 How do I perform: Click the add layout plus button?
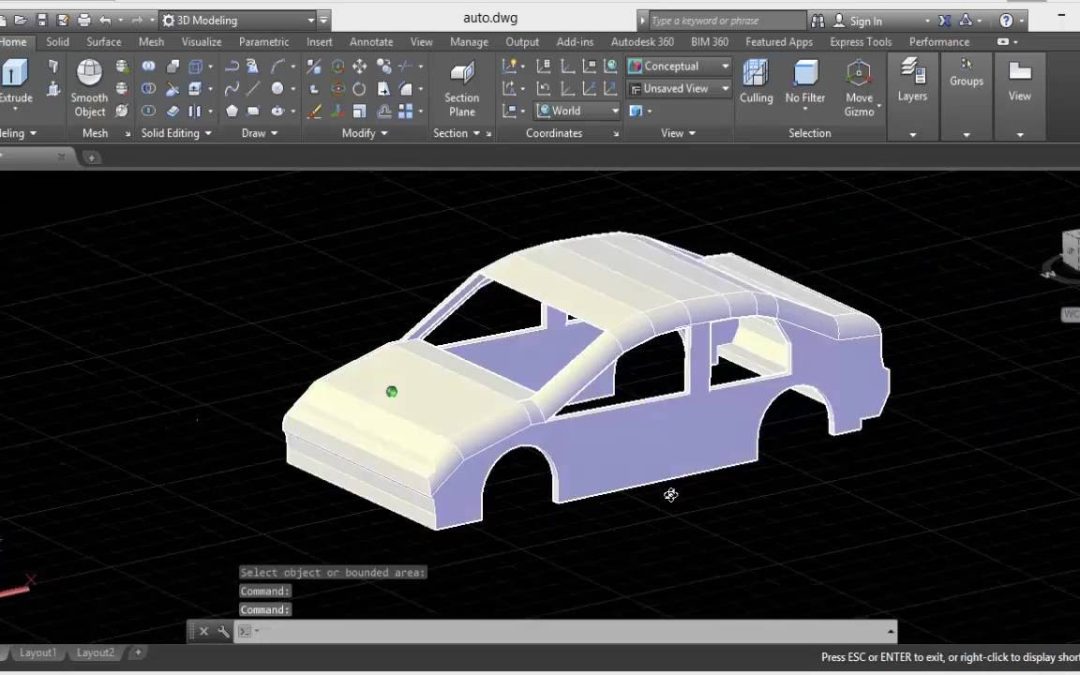point(138,652)
